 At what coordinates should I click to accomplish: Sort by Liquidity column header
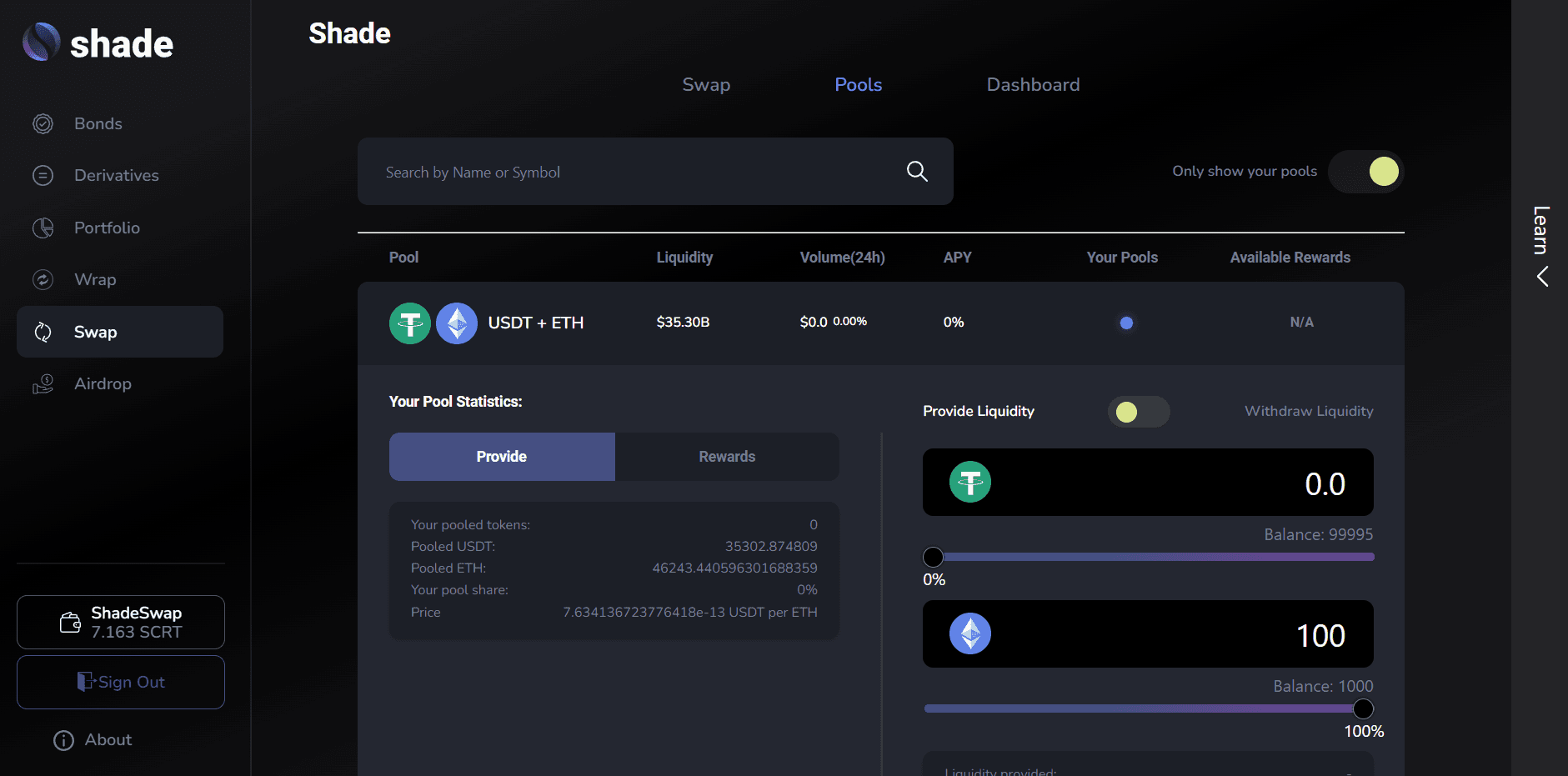(684, 258)
